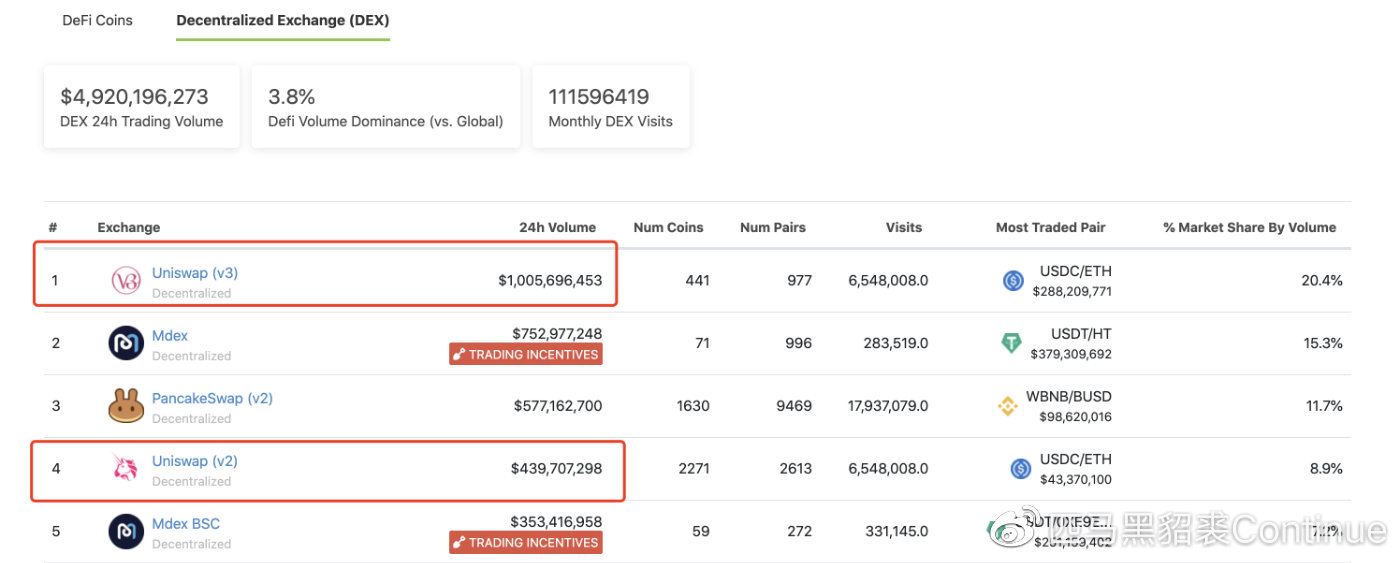Viewport: 1400px width, 563px height.
Task: Click the Uniswap (v3) logo icon
Action: [x=126, y=281]
